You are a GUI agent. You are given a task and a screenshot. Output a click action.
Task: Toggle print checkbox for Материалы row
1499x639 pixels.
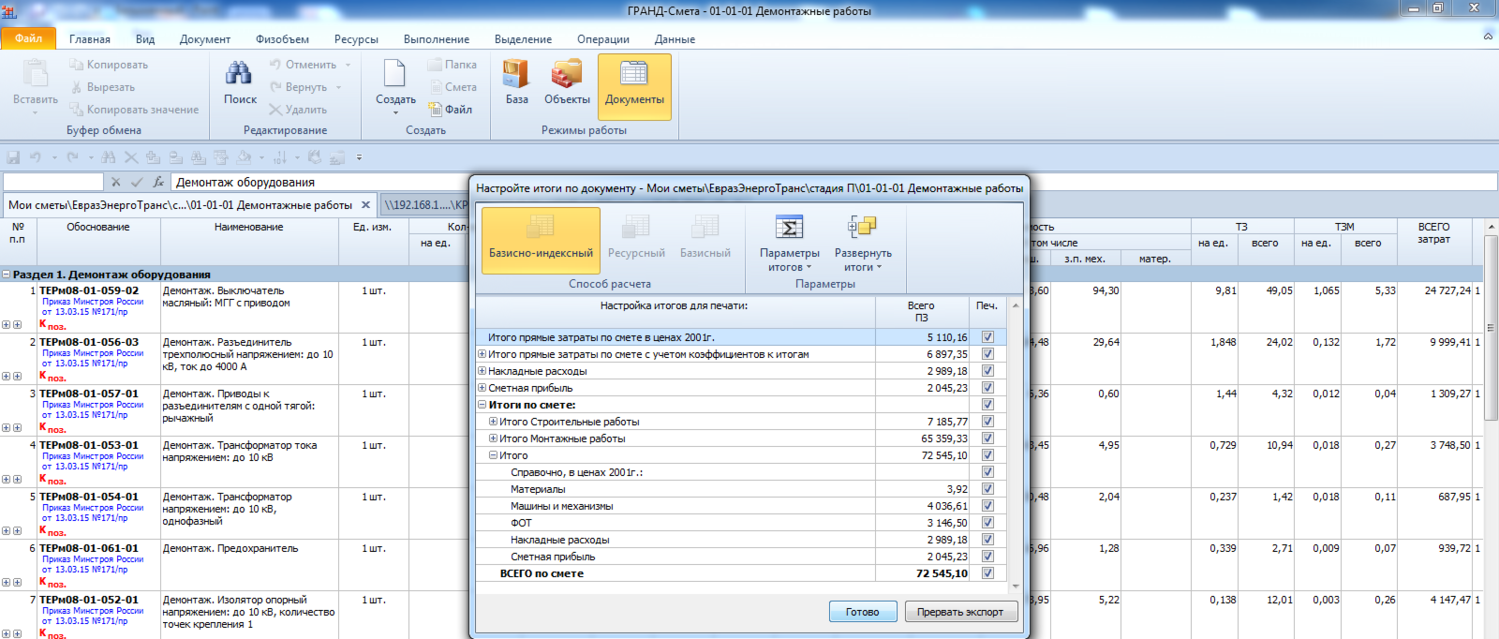[988, 489]
